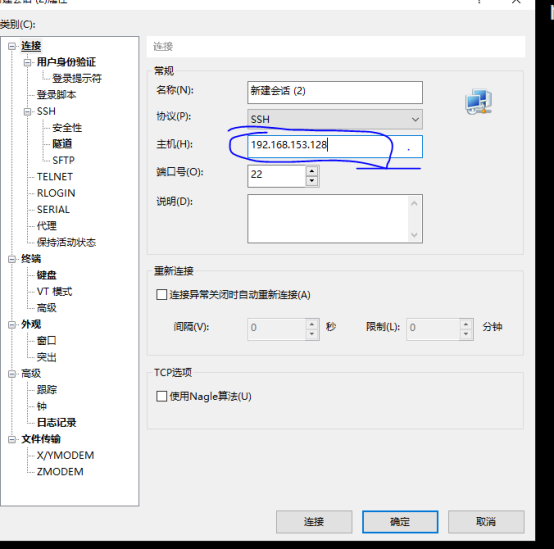Collapse the 连接 tree node
Image resolution: width=554 pixels, height=549 pixels.
pos(12,46)
